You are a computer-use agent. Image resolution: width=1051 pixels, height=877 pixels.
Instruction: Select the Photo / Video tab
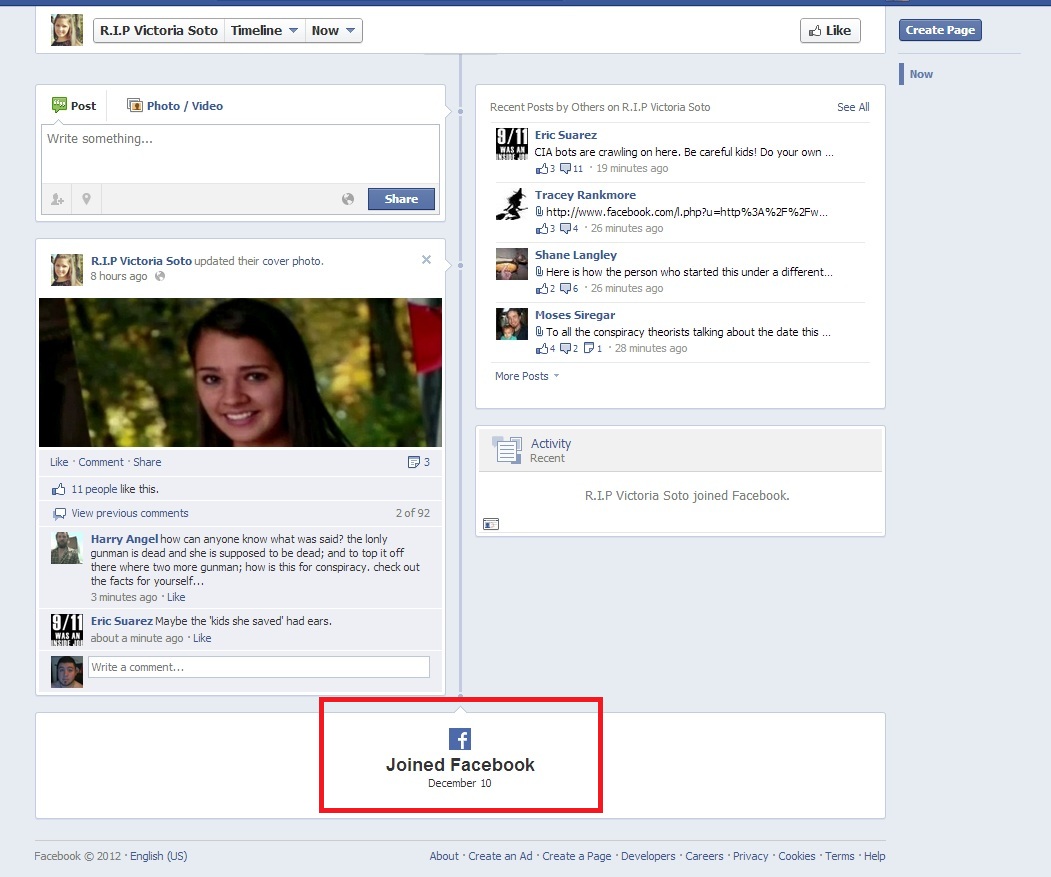(175, 105)
